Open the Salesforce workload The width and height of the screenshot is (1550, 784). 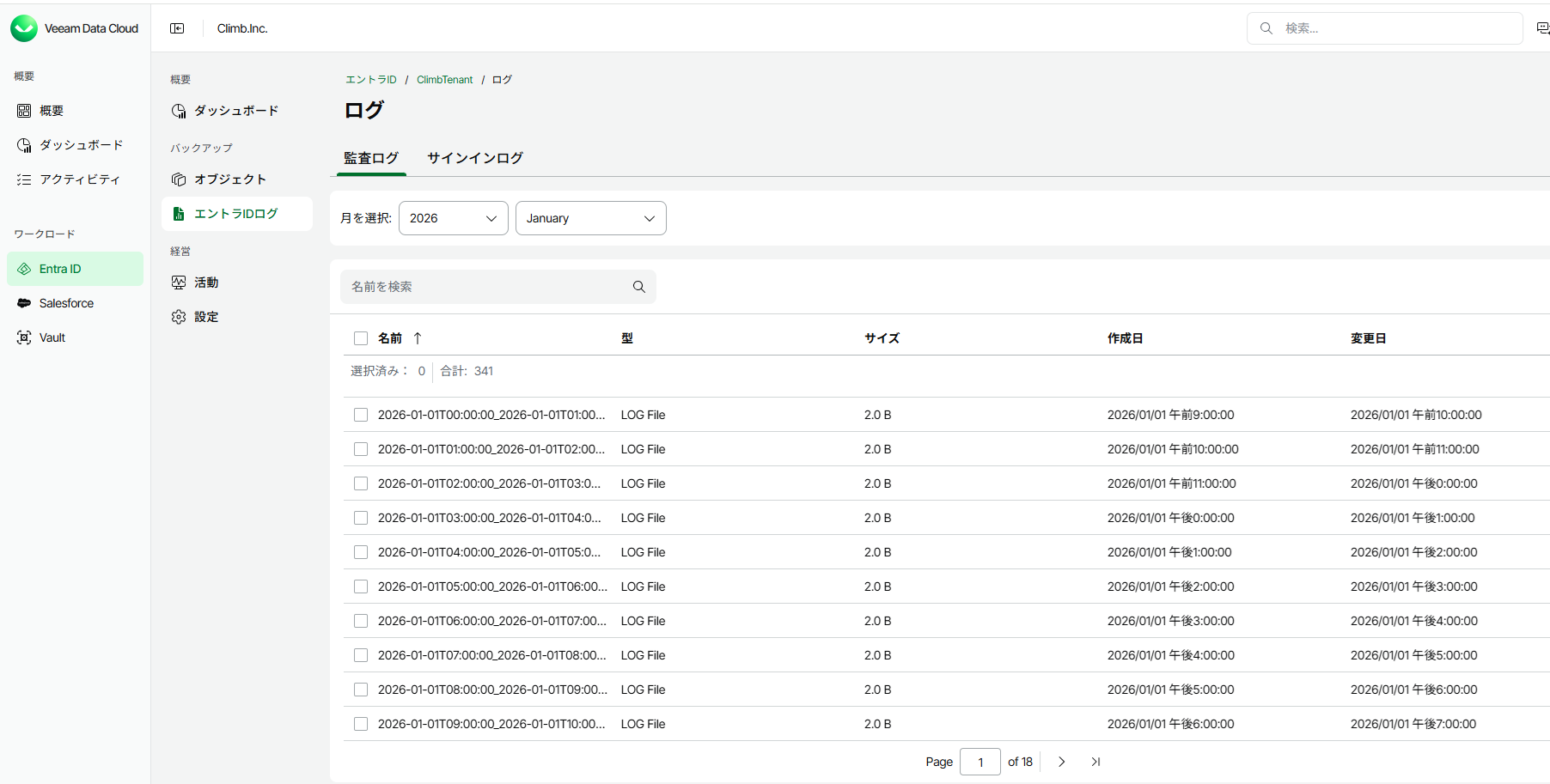[65, 302]
